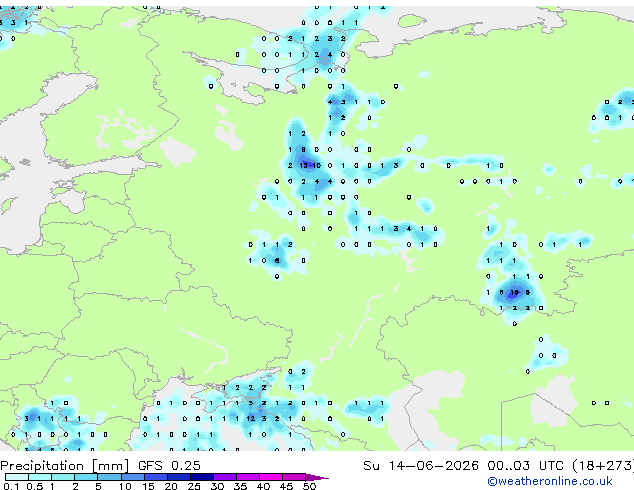This screenshot has width=634, height=490.
Task: Click the legend swatch between 0.1 and 0.5
Action: pos(17,477)
